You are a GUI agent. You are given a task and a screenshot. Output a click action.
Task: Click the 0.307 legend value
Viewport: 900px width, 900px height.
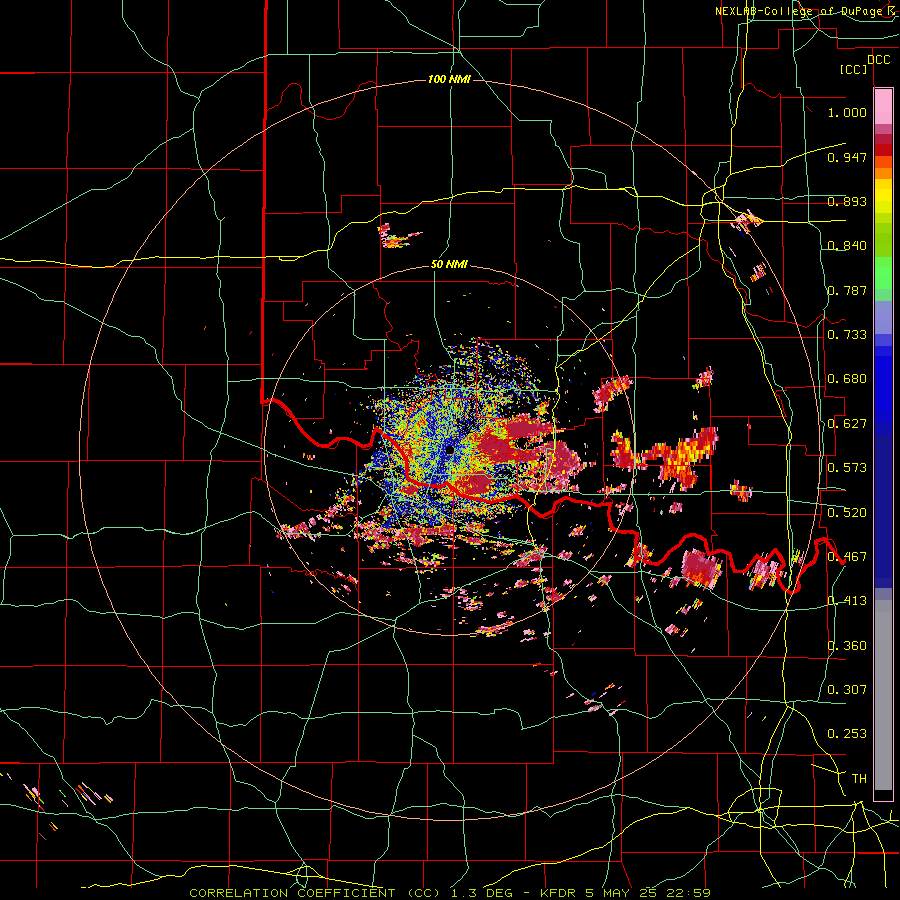[x=847, y=690]
